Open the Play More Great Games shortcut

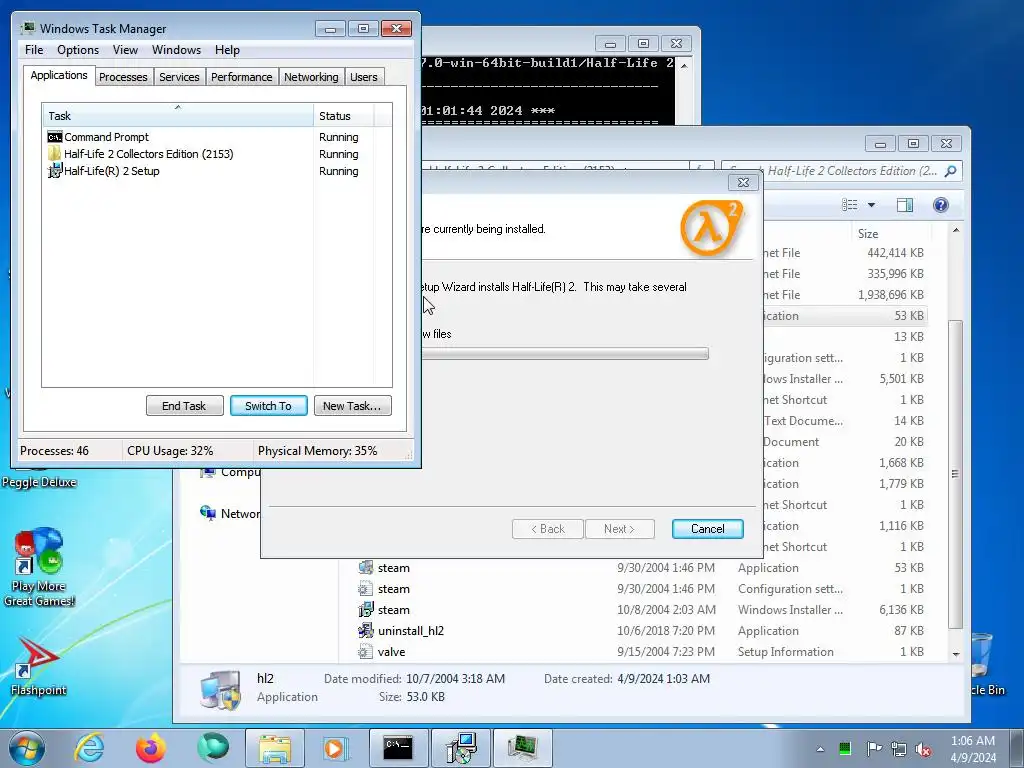pyautogui.click(x=39, y=567)
